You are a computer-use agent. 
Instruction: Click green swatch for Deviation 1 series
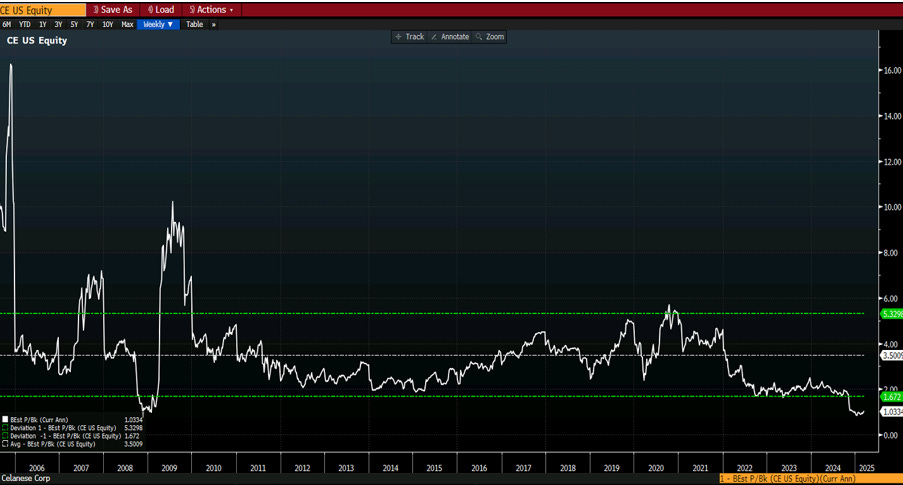[x=5, y=428]
